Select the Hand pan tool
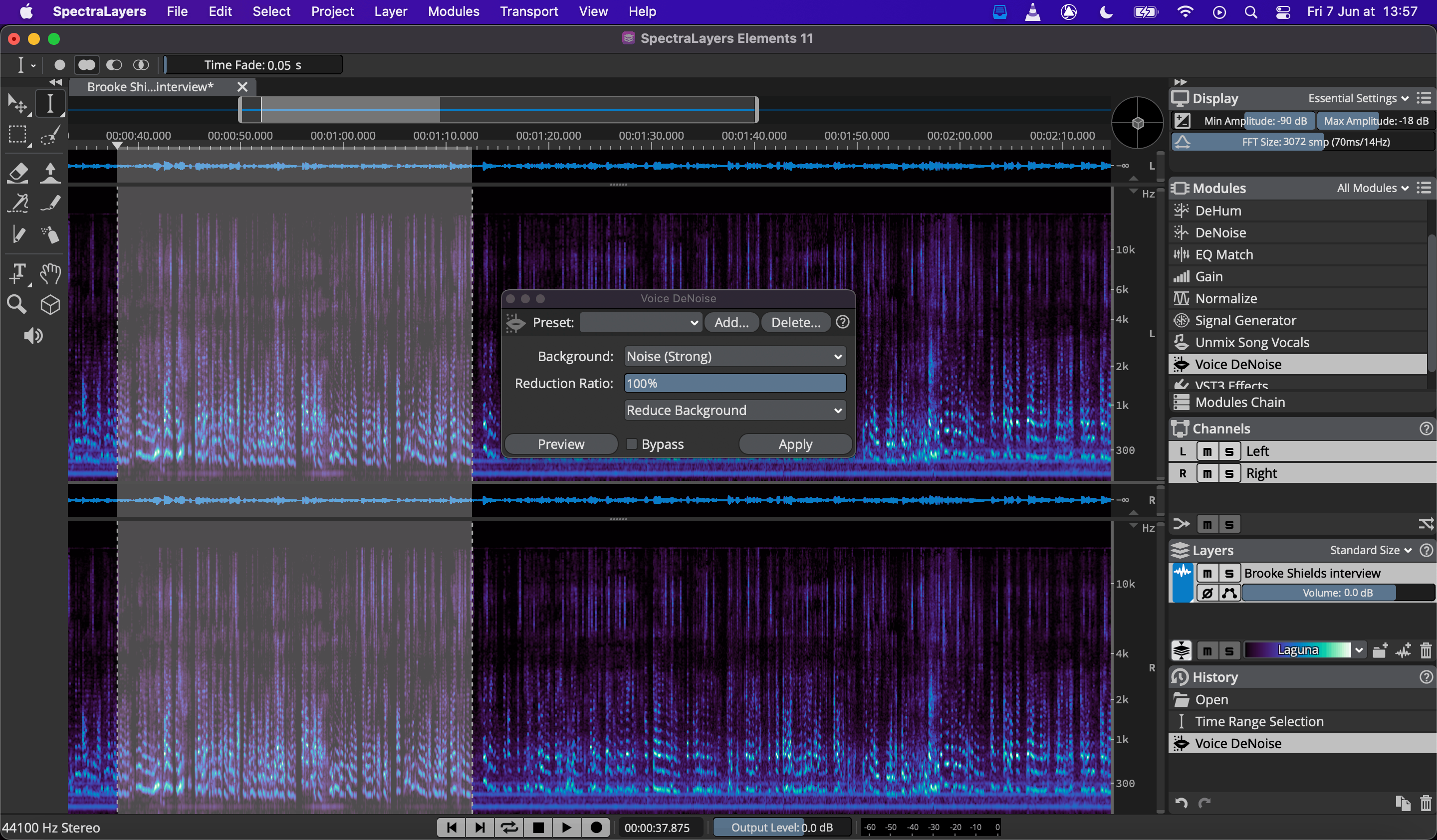 pos(50,273)
